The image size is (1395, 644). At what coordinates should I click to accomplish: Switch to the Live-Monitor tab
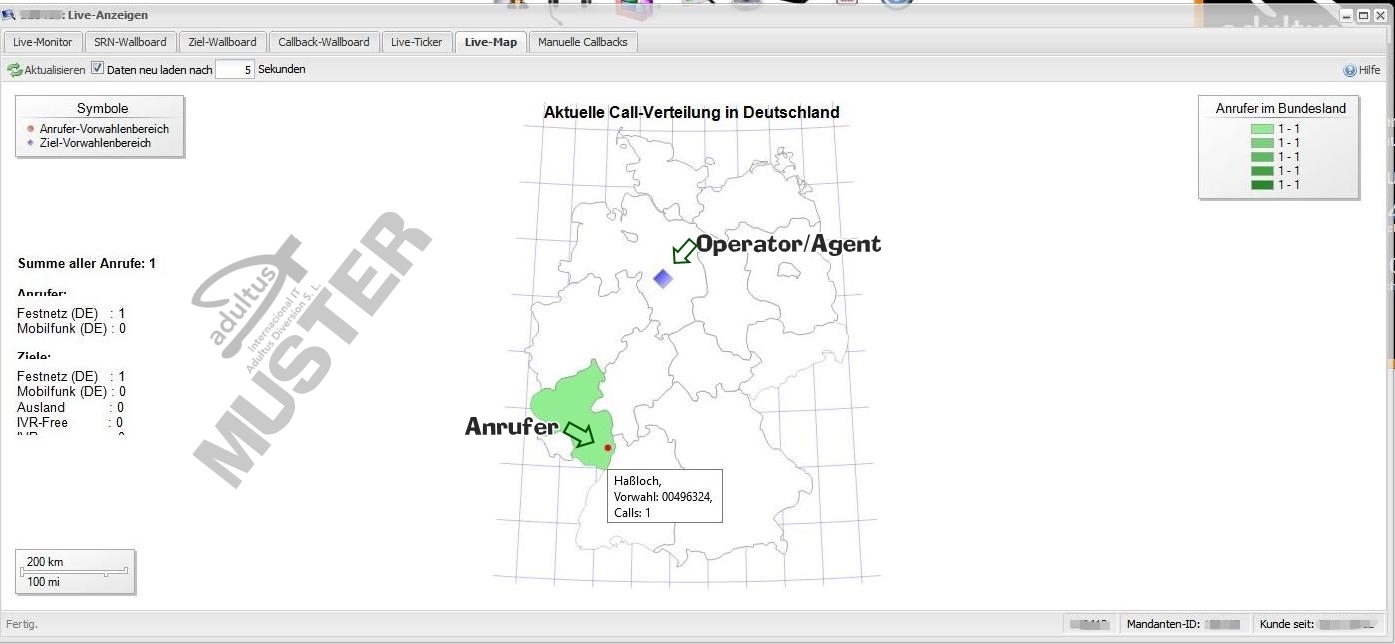(43, 42)
